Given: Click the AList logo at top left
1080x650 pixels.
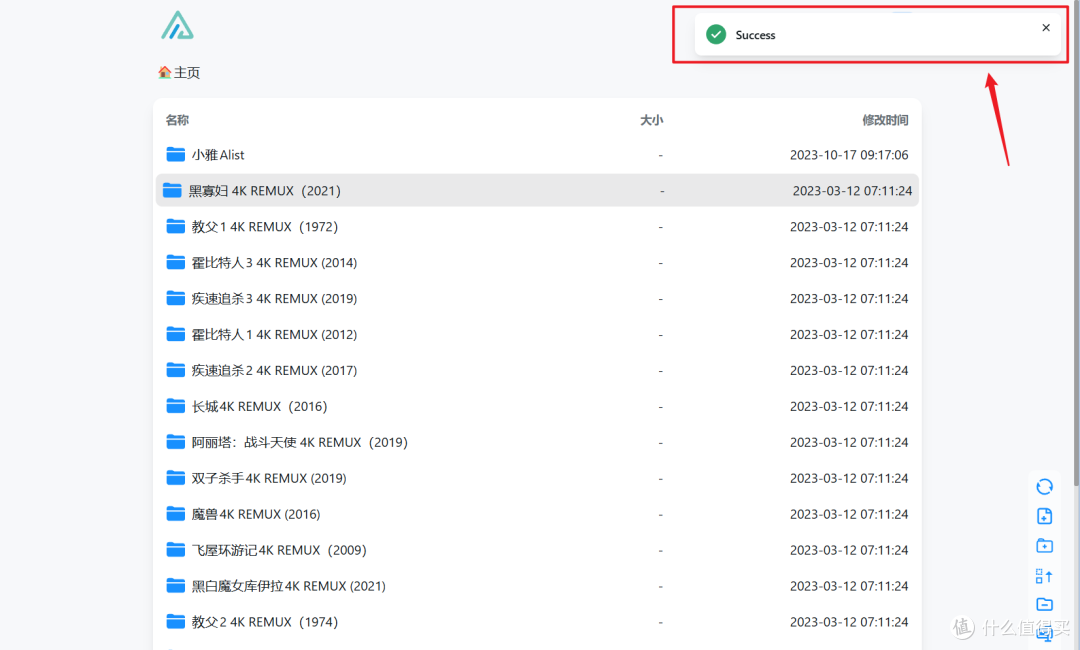Looking at the screenshot, I should 177,26.
